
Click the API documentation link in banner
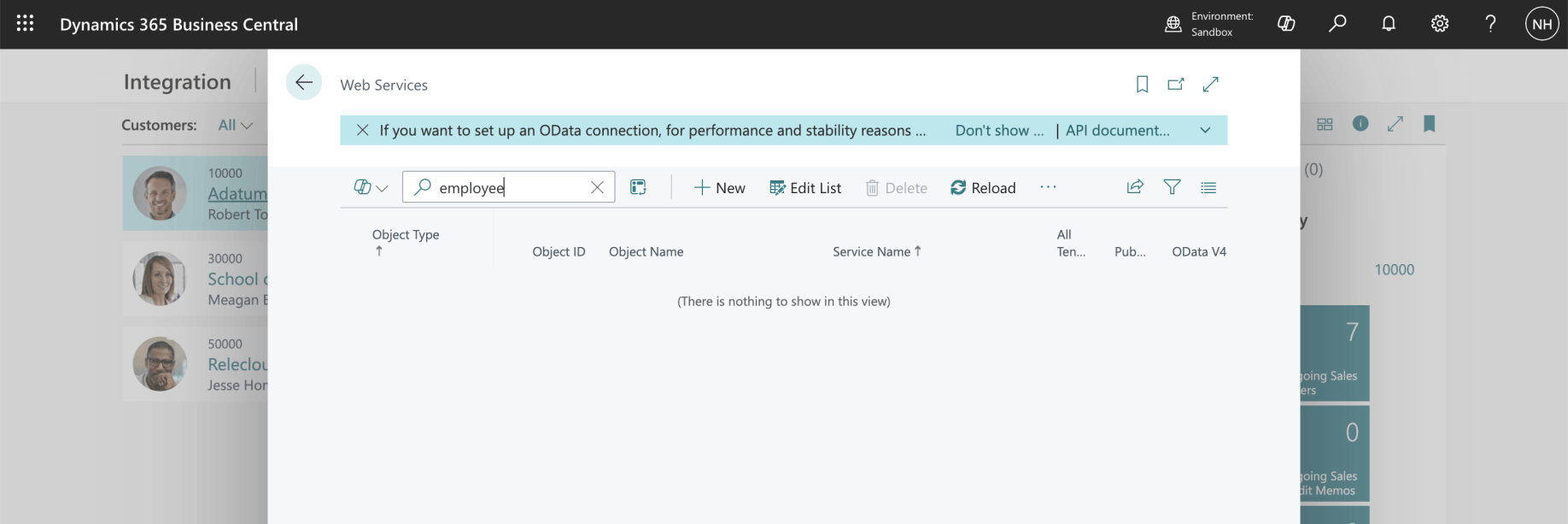[x=1117, y=130]
